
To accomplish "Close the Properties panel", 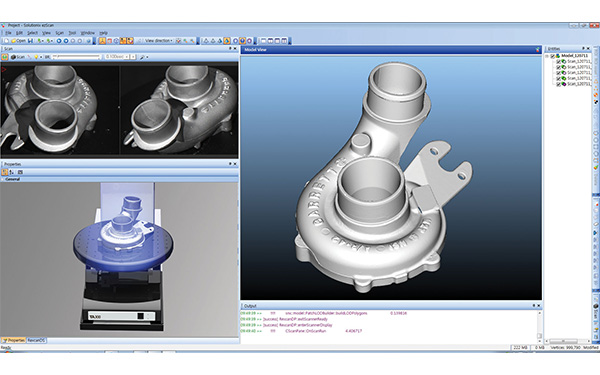I will point(235,164).
